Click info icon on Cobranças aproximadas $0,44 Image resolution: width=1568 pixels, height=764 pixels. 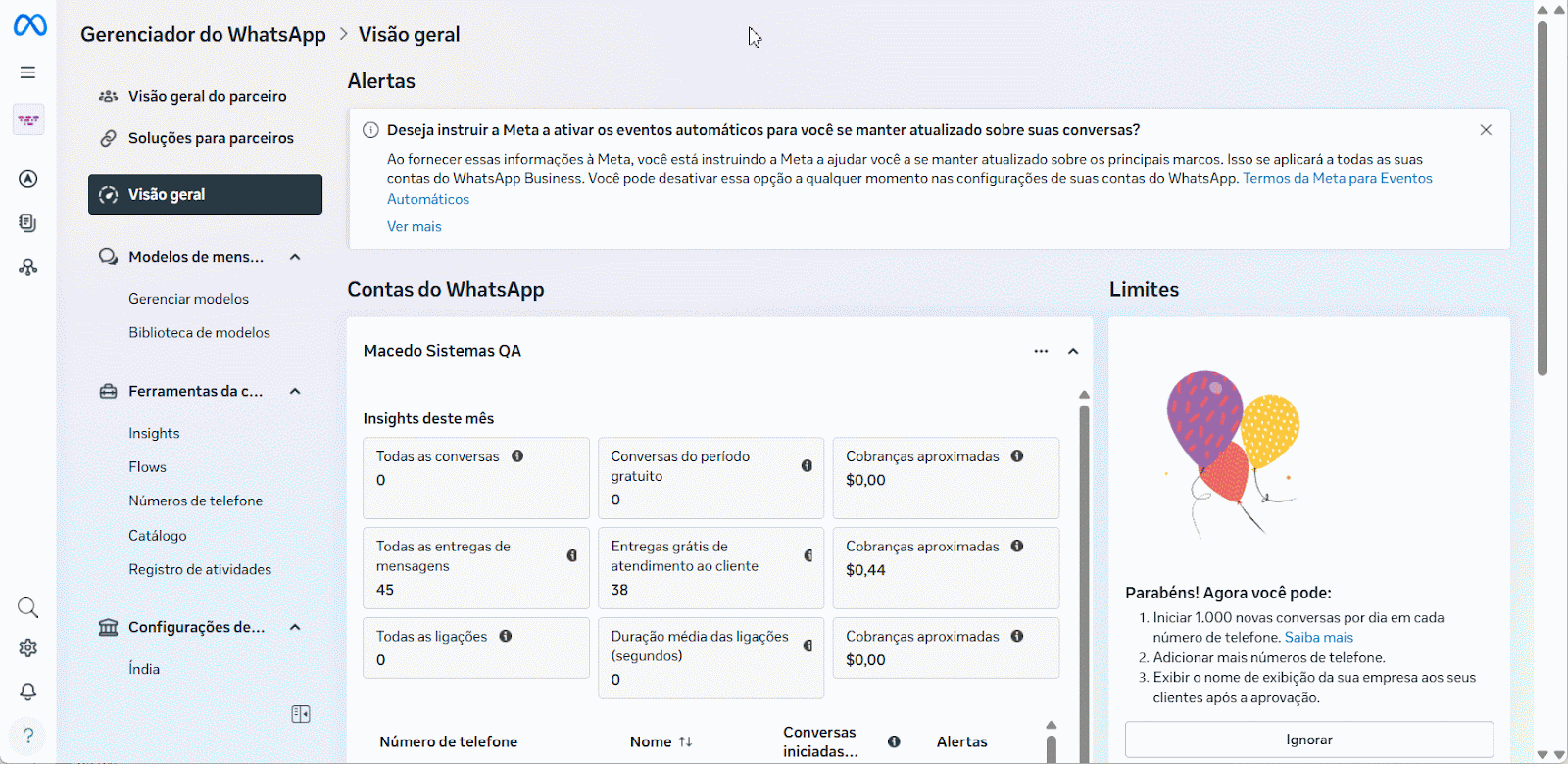tap(1017, 547)
